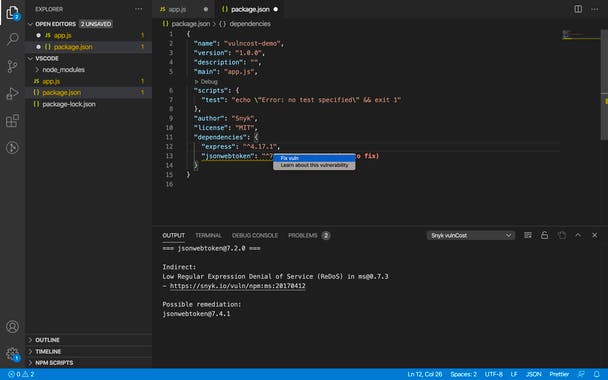Open Source Control view
The width and height of the screenshot is (608, 380).
pyautogui.click(x=12, y=66)
